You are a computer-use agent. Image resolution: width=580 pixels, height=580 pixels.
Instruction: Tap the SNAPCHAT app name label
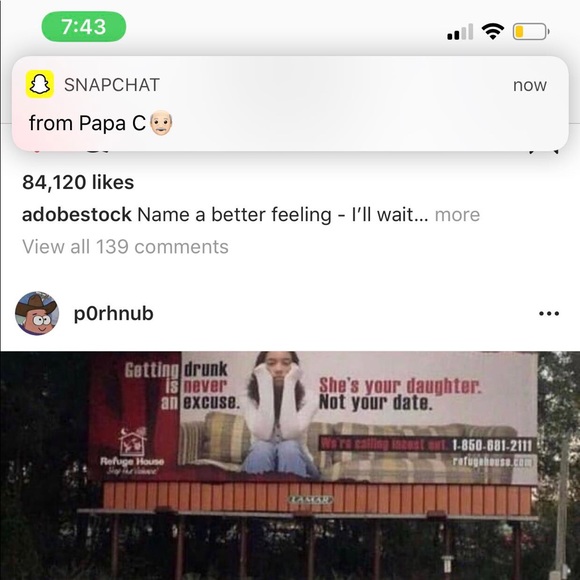pos(112,85)
